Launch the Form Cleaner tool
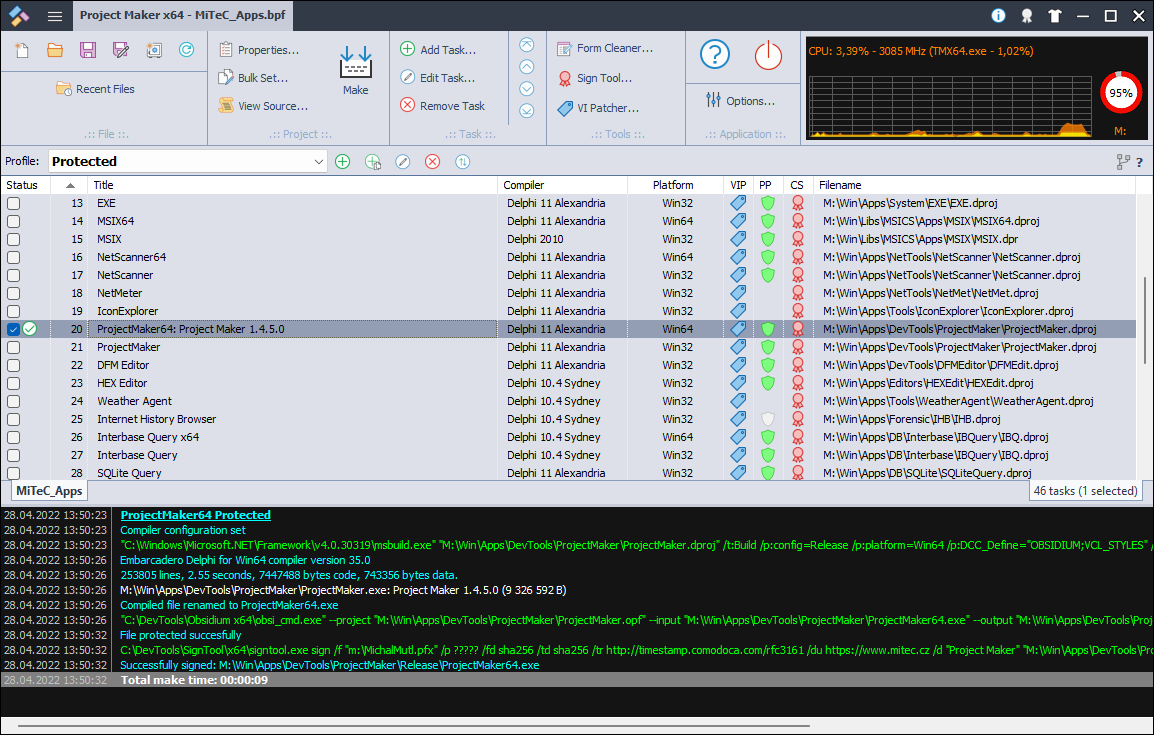The height and width of the screenshot is (735, 1154). point(604,49)
